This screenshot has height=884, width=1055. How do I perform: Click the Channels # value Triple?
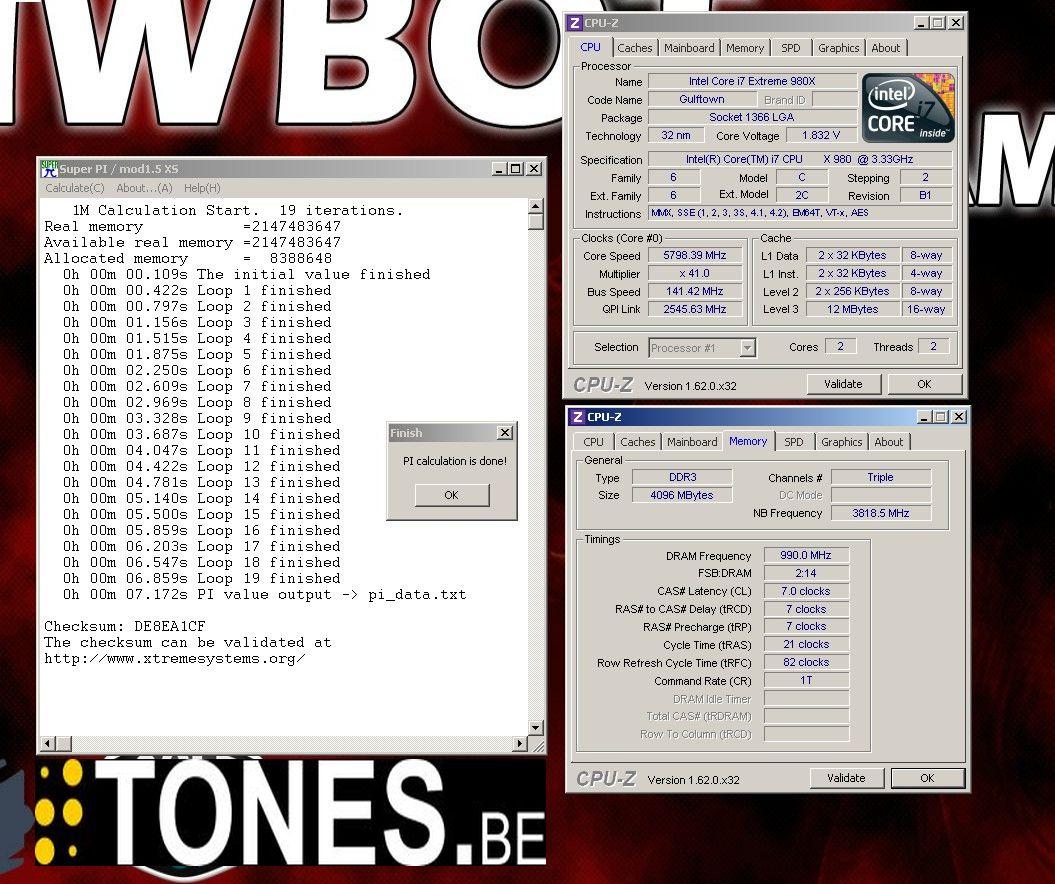pyautogui.click(x=881, y=478)
